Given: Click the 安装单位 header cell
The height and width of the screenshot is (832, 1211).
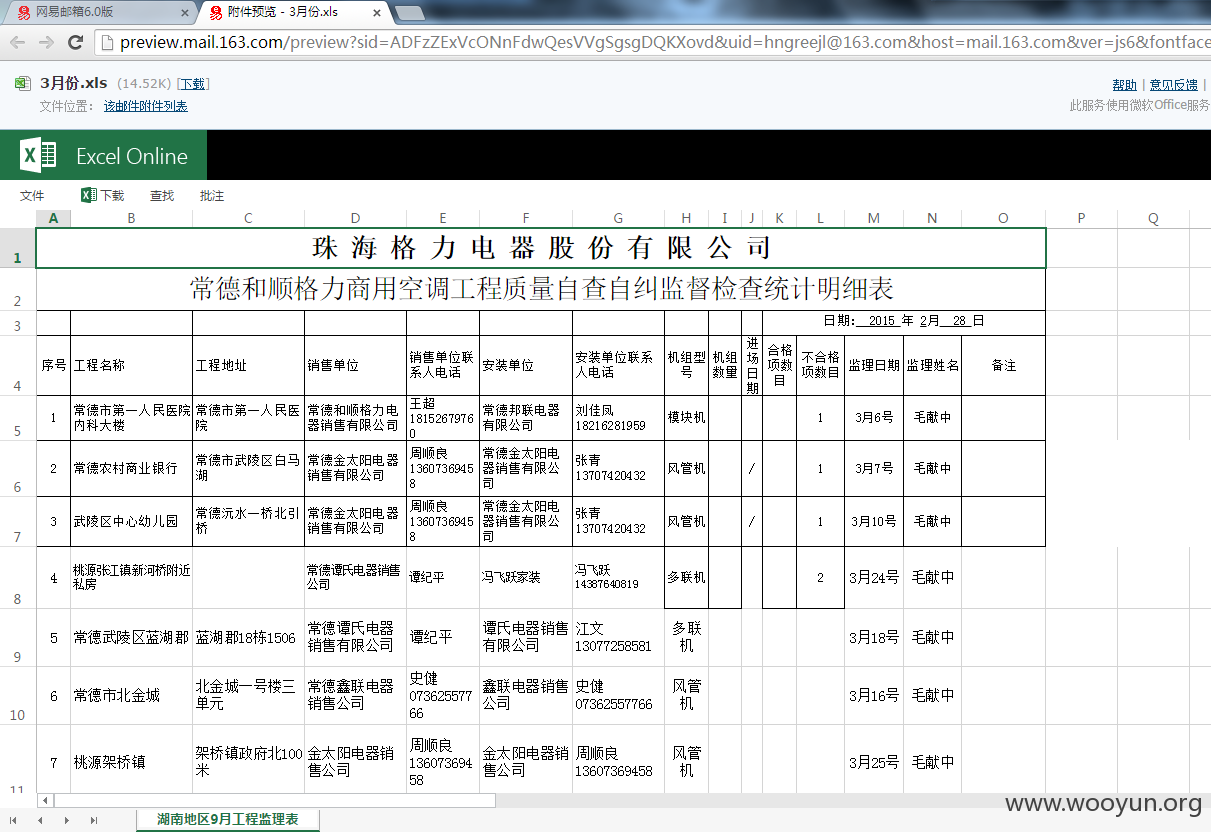Looking at the screenshot, I should tap(526, 366).
